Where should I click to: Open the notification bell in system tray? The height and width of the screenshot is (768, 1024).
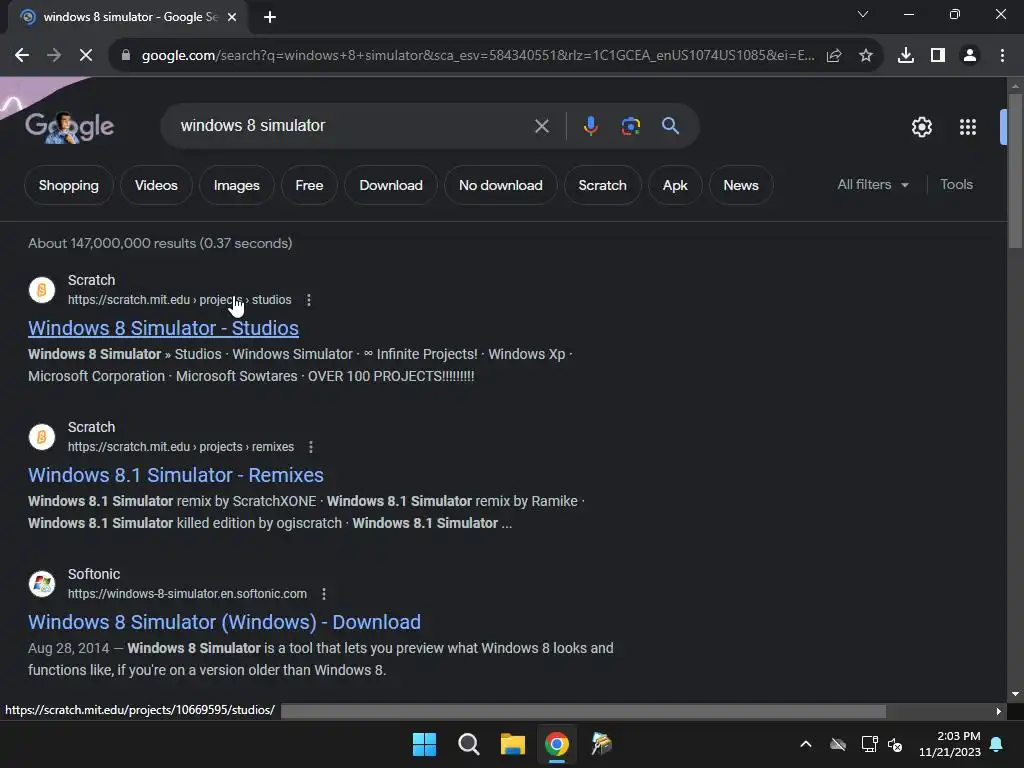point(997,744)
